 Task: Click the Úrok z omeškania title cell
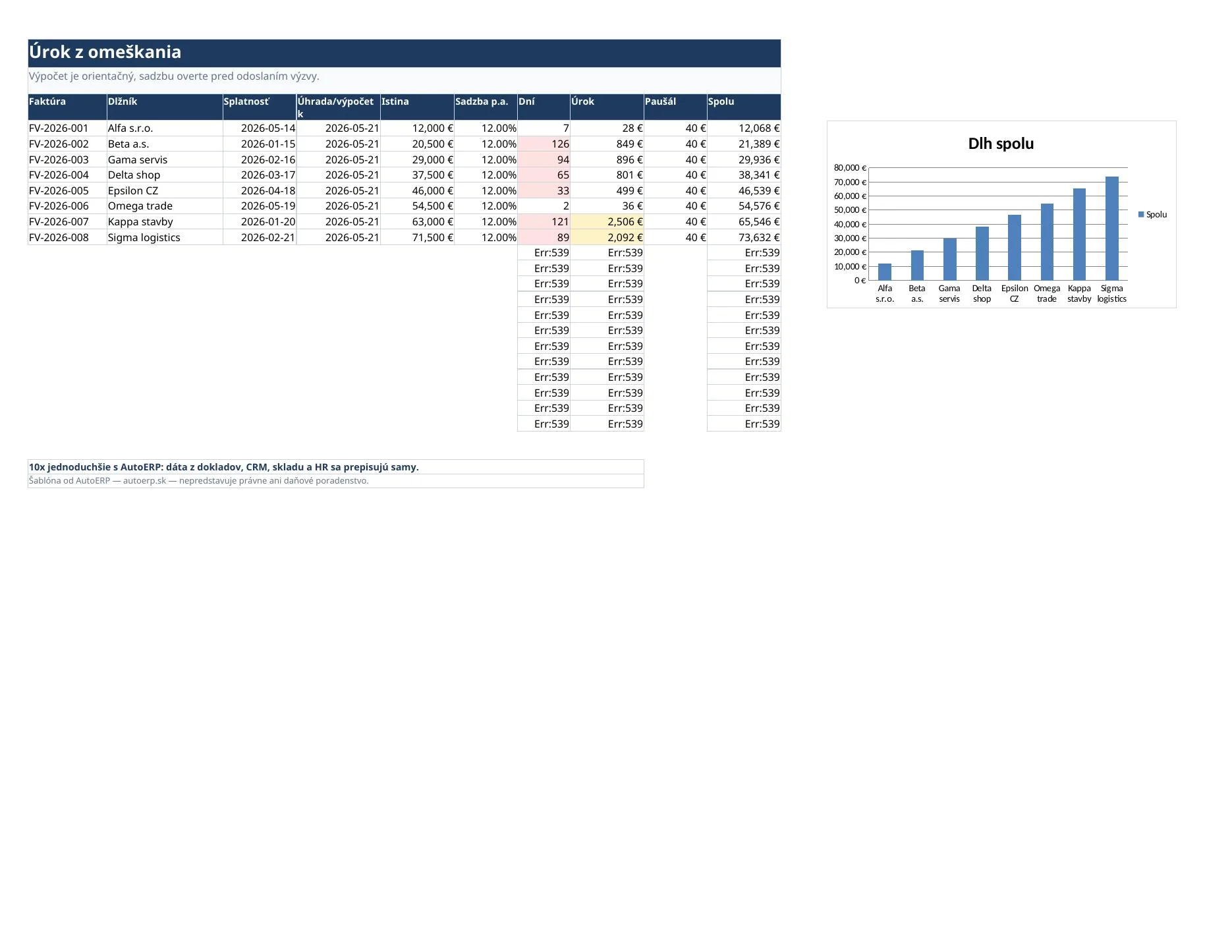(x=405, y=53)
